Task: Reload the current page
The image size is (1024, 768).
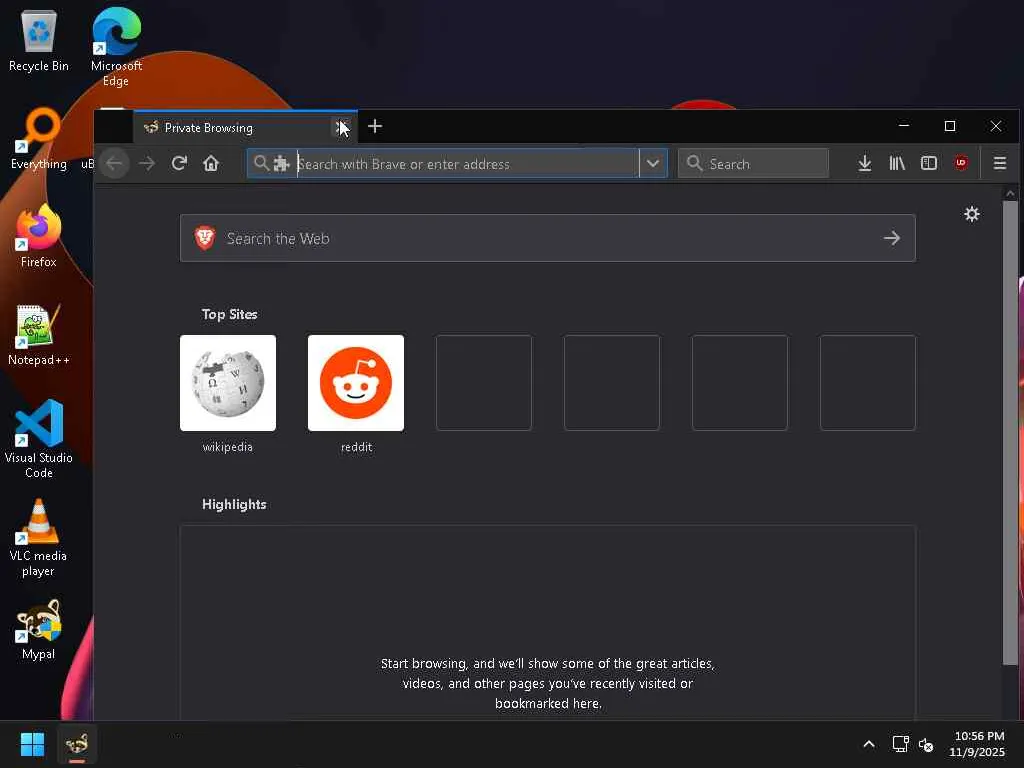Action: point(179,163)
